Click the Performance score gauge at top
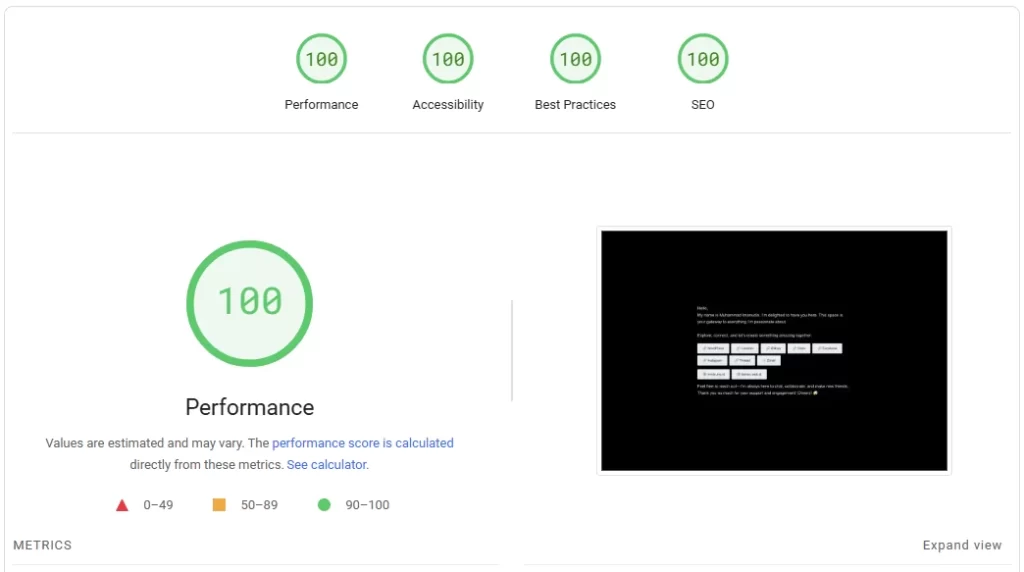Viewport: 1024px width, 572px height. [x=321, y=59]
